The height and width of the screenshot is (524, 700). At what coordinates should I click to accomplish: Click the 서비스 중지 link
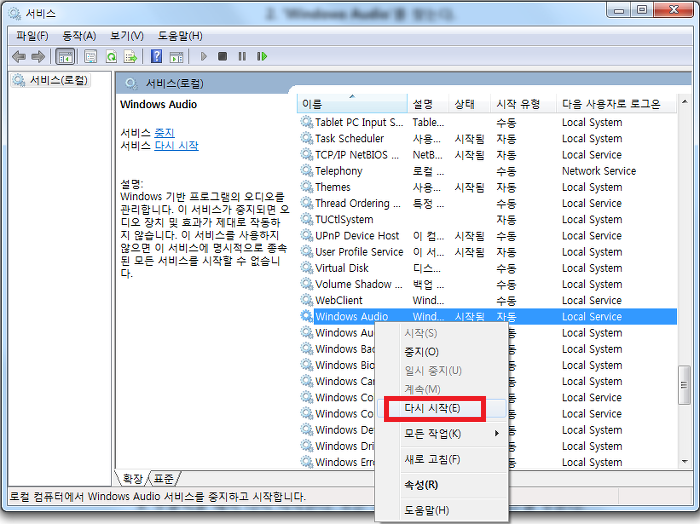164,133
